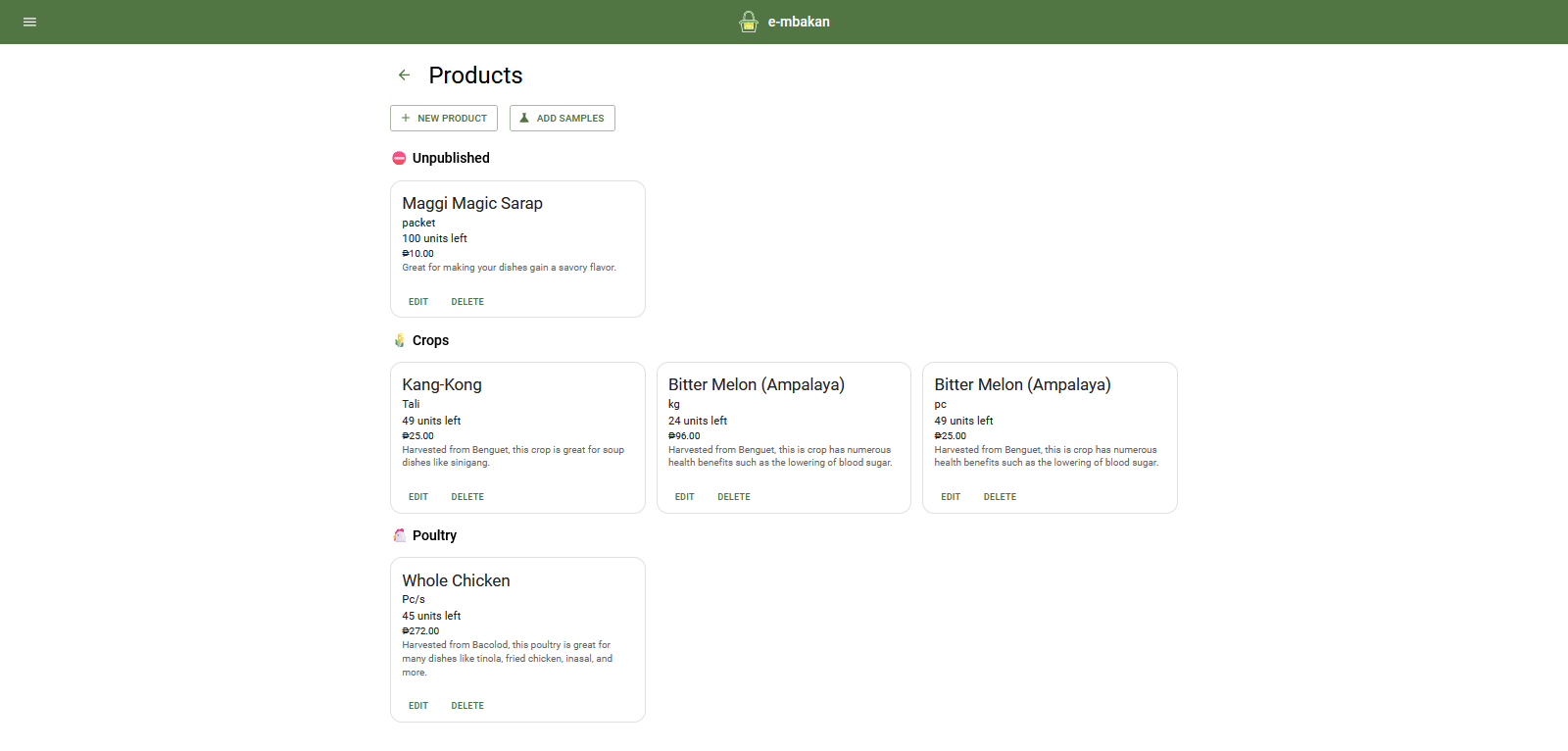
Task: Click the corn icon beside Crops
Action: (x=399, y=340)
